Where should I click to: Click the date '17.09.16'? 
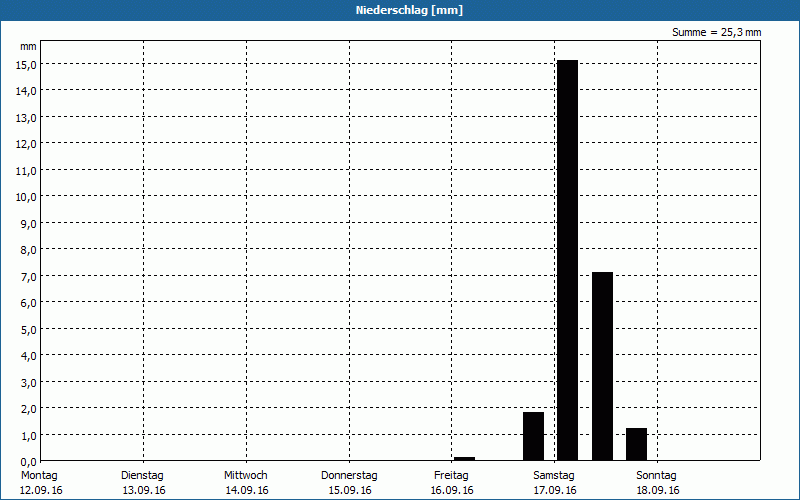tap(555, 490)
